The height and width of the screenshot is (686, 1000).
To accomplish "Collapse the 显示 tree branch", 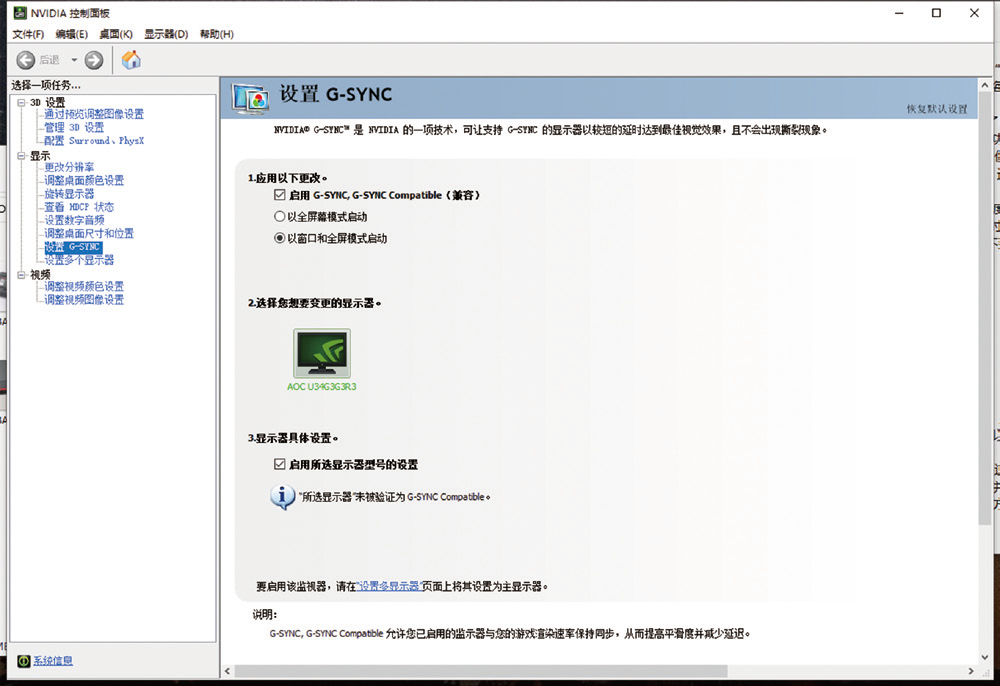I will pos(20,155).
